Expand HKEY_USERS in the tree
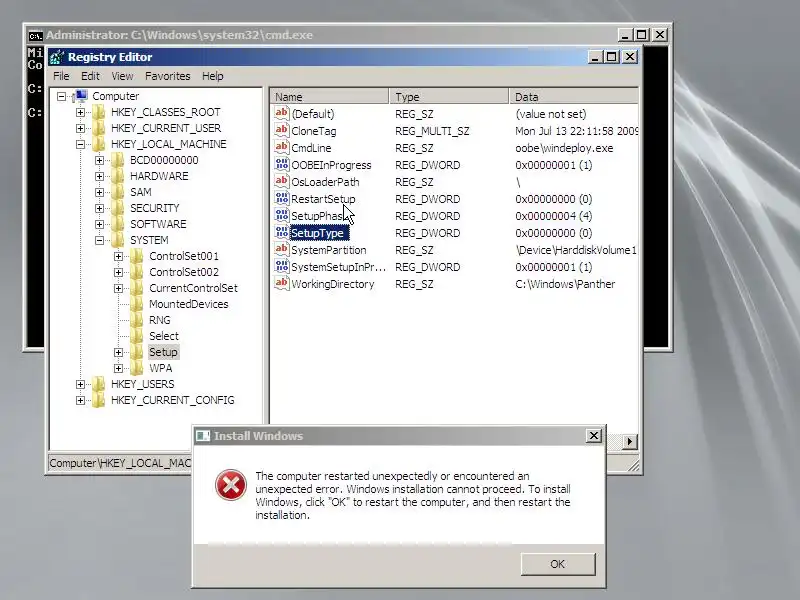The height and width of the screenshot is (600, 800). (x=81, y=384)
